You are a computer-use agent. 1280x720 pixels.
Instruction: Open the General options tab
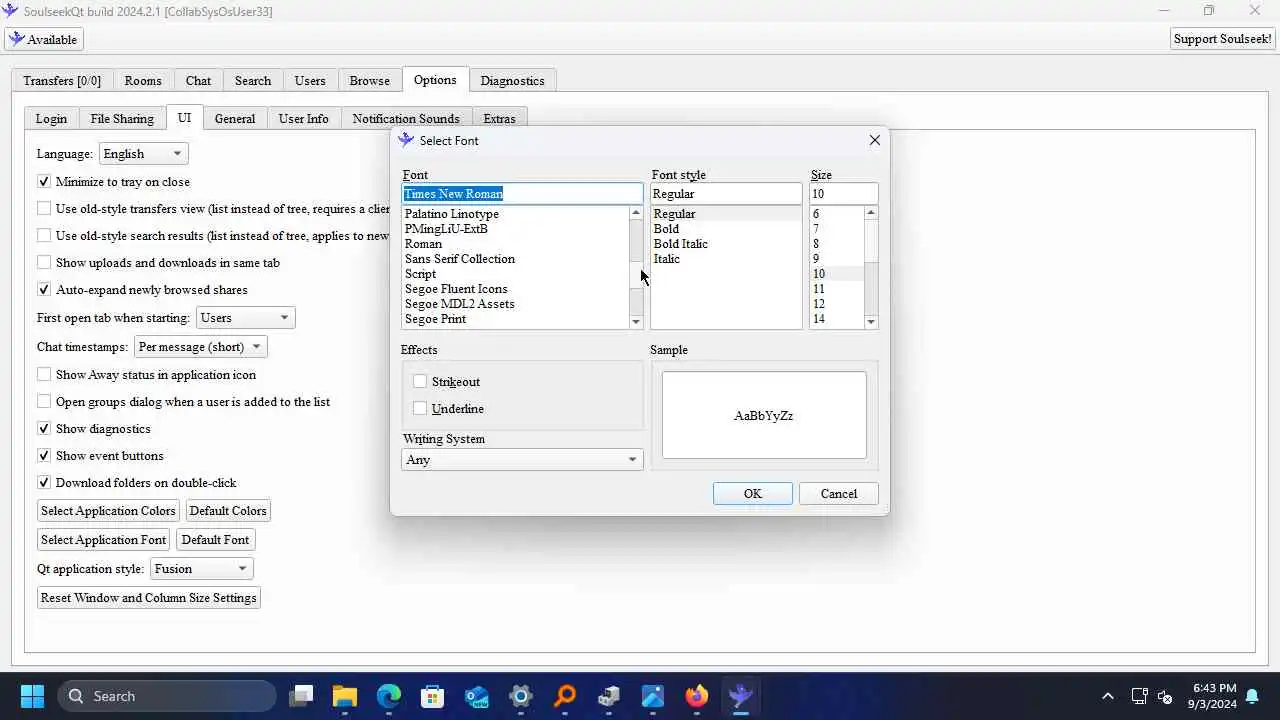point(235,119)
